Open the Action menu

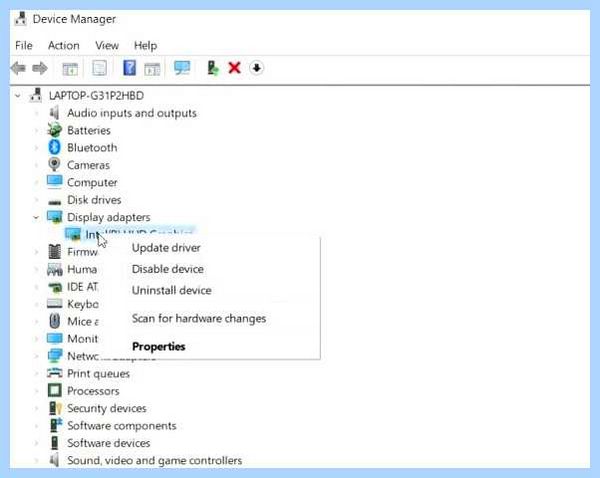pos(64,46)
